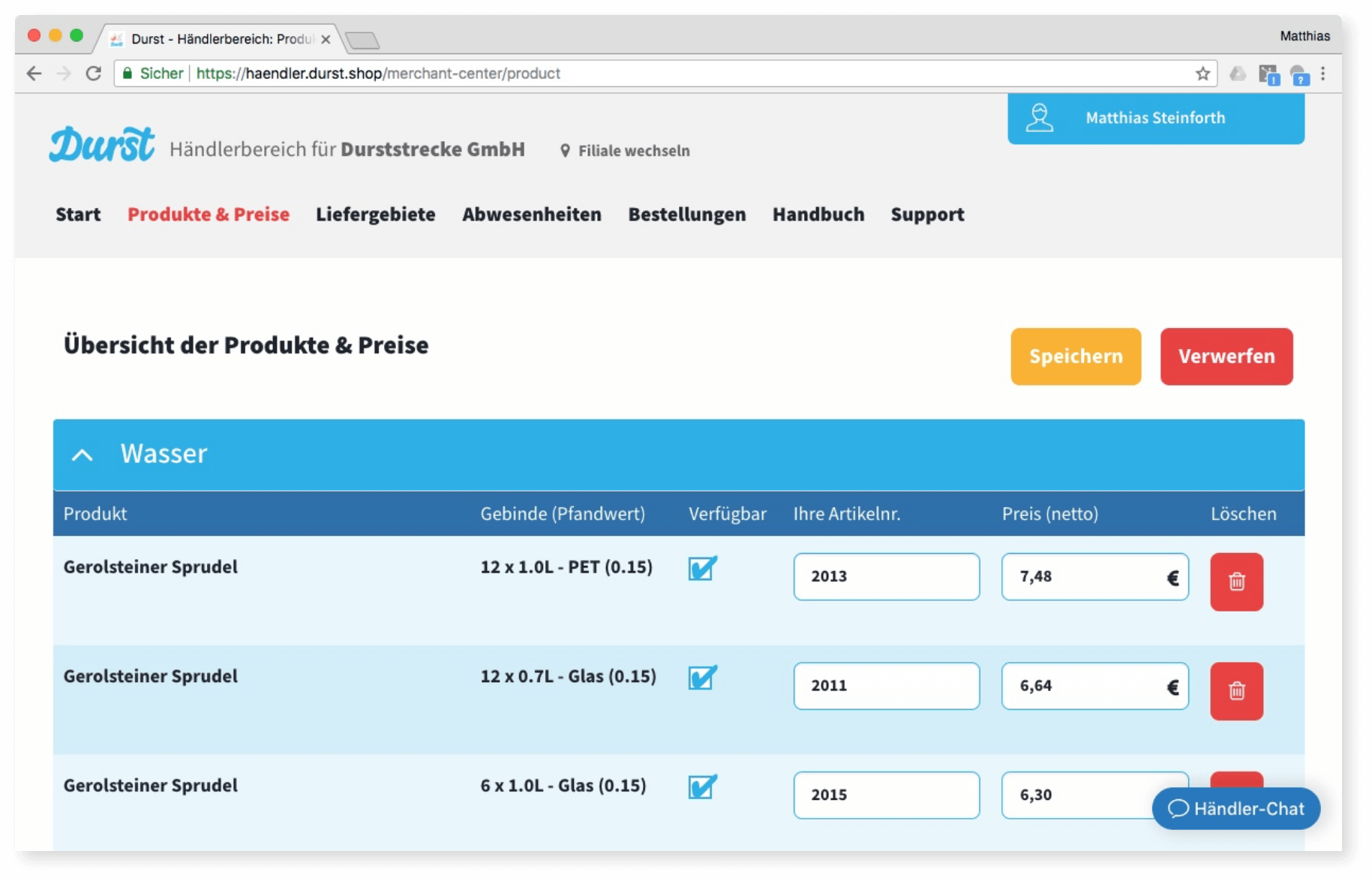The height and width of the screenshot is (881, 1372).
Task: Click the cloud extension icon in toolbar
Action: pyautogui.click(x=1238, y=74)
